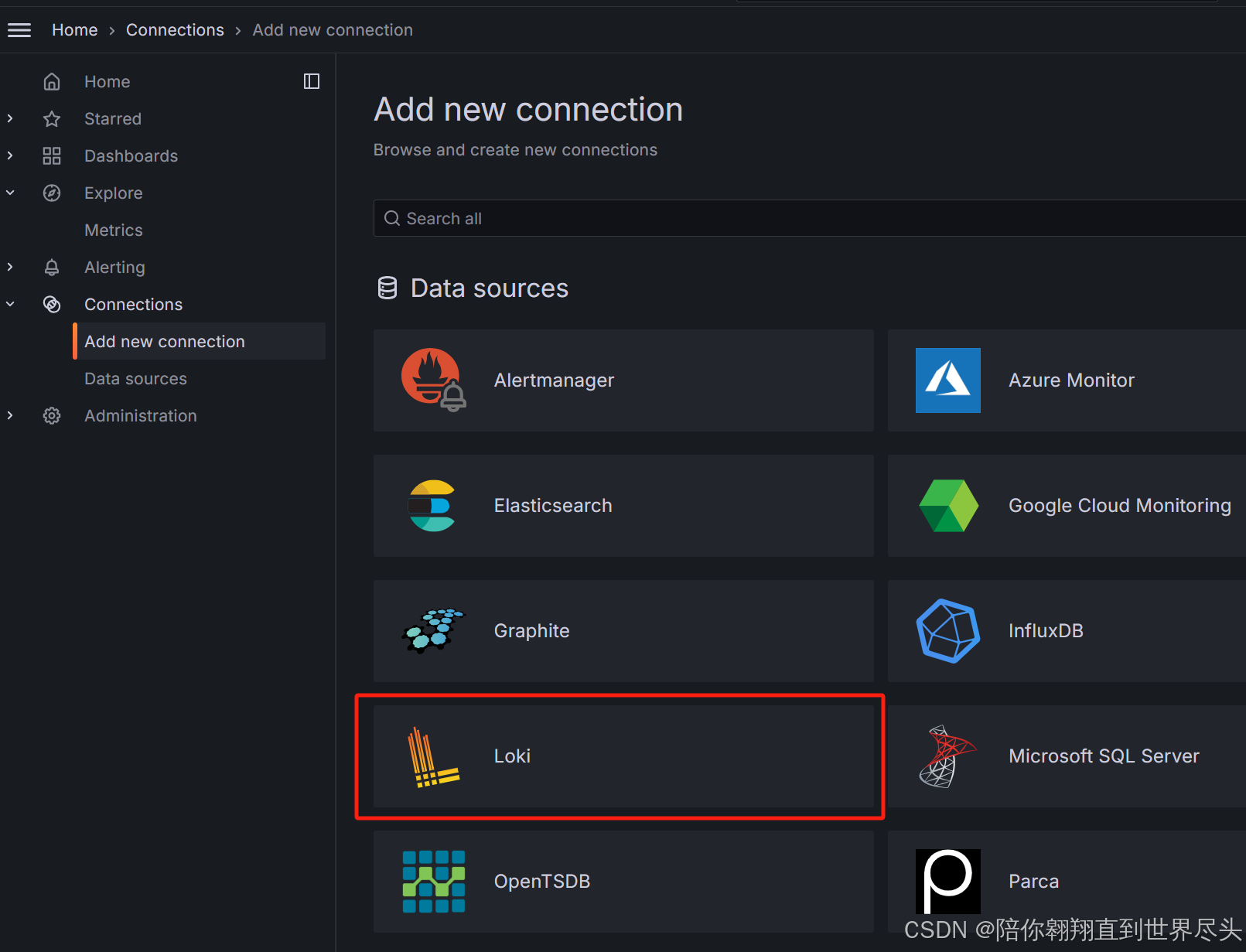Click the search magnifier icon
This screenshot has width=1246, height=952.
pyautogui.click(x=392, y=219)
